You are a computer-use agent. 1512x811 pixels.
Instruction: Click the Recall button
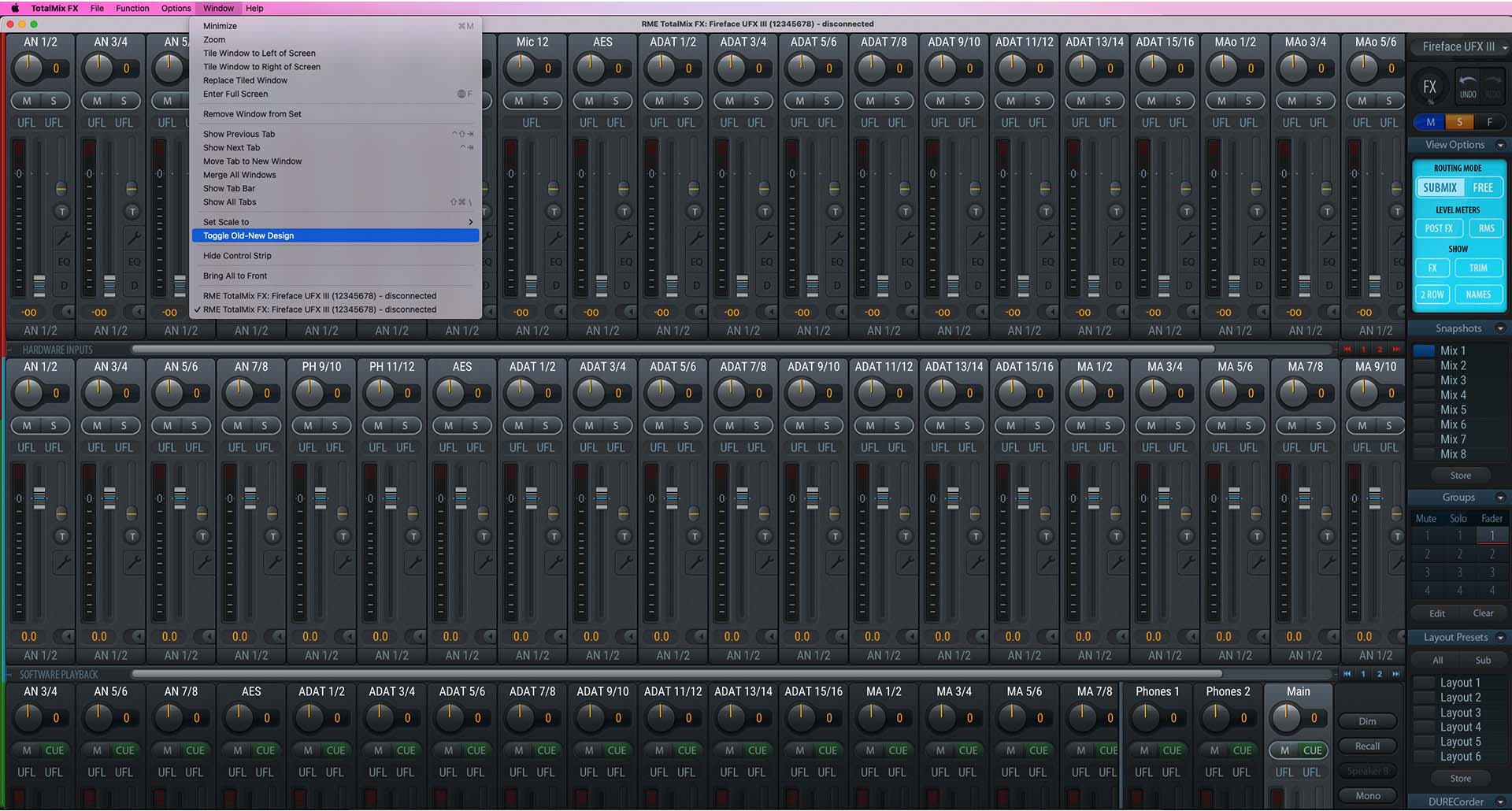1367,746
